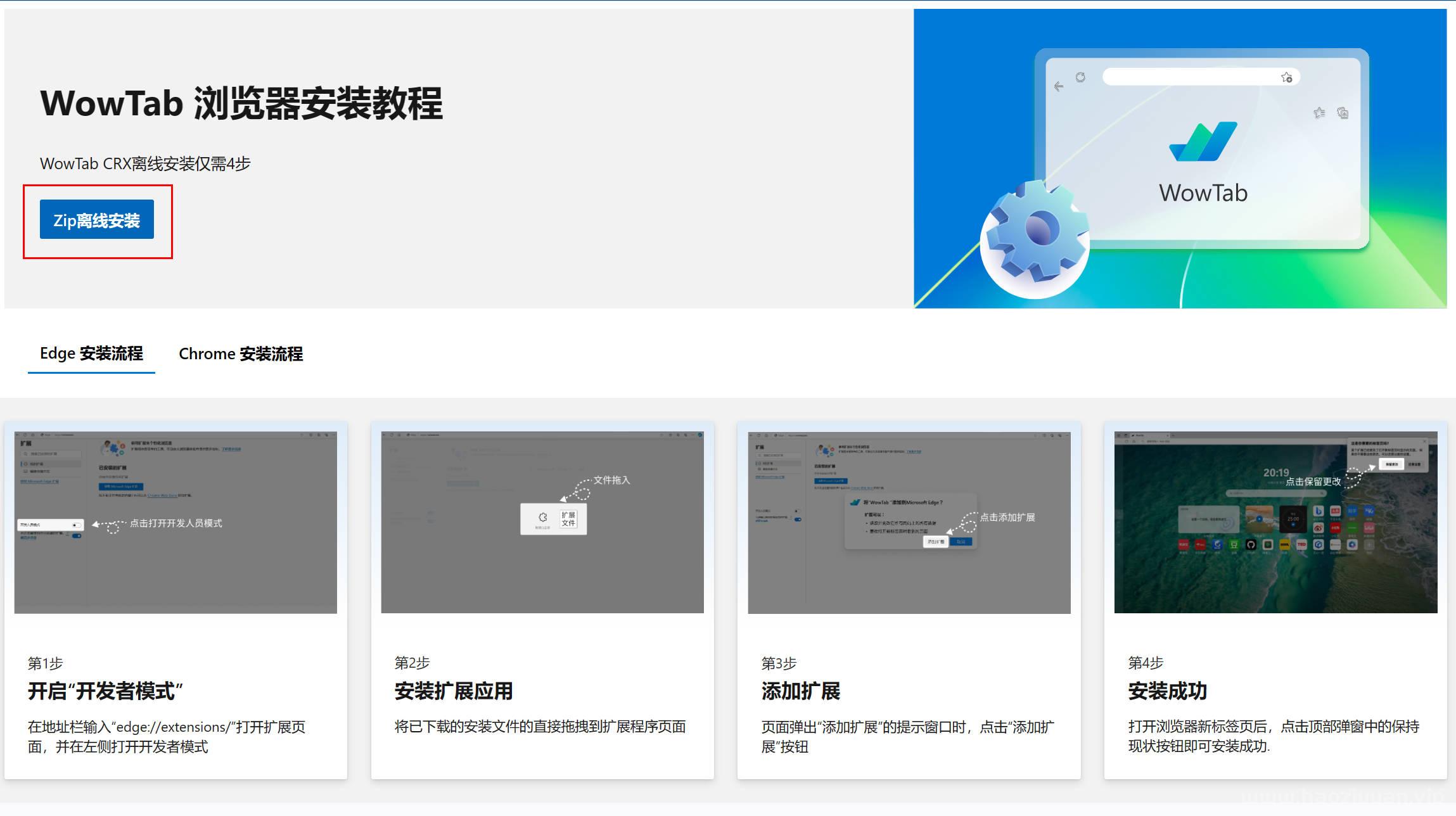1456x816 pixels.
Task: Click the 第3步 label
Action: tap(779, 663)
